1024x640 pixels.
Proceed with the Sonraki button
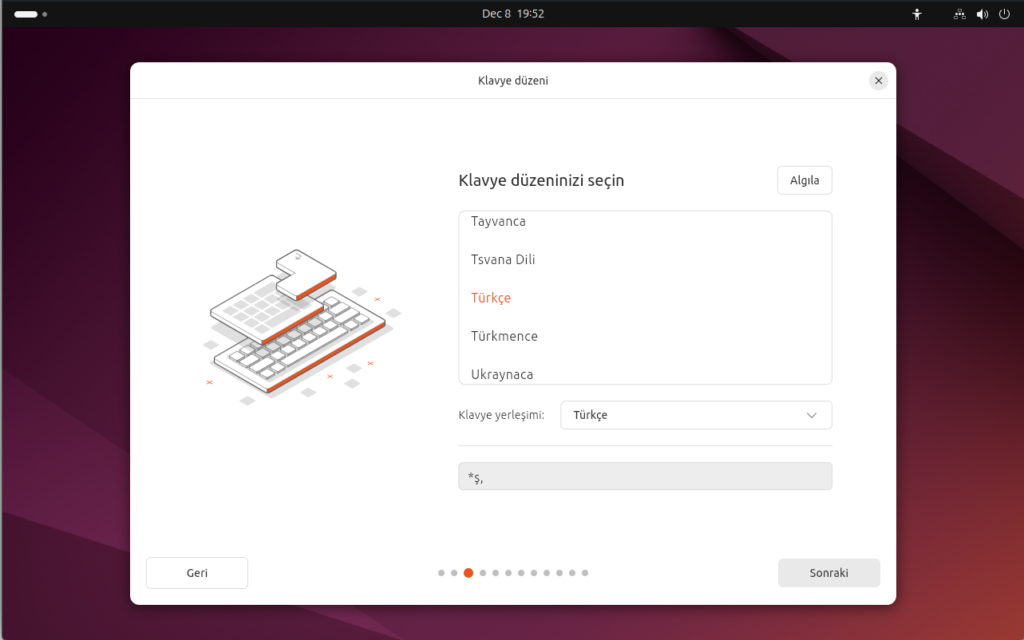point(828,573)
